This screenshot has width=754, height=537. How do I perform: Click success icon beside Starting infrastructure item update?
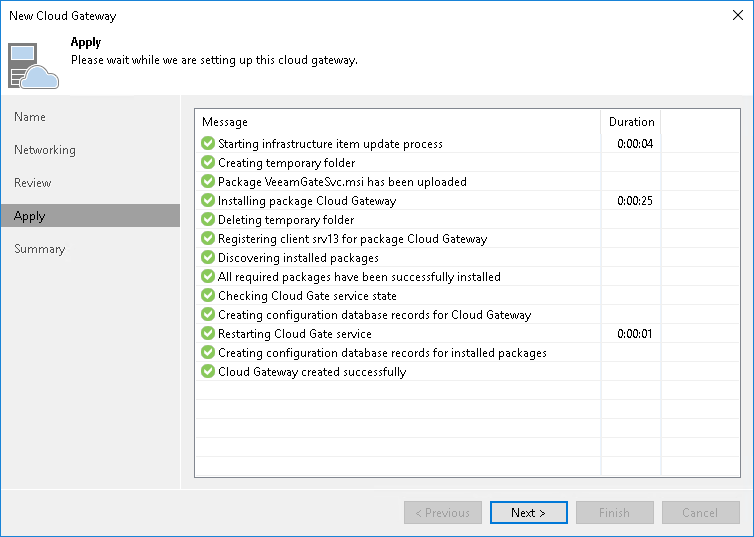[208, 144]
